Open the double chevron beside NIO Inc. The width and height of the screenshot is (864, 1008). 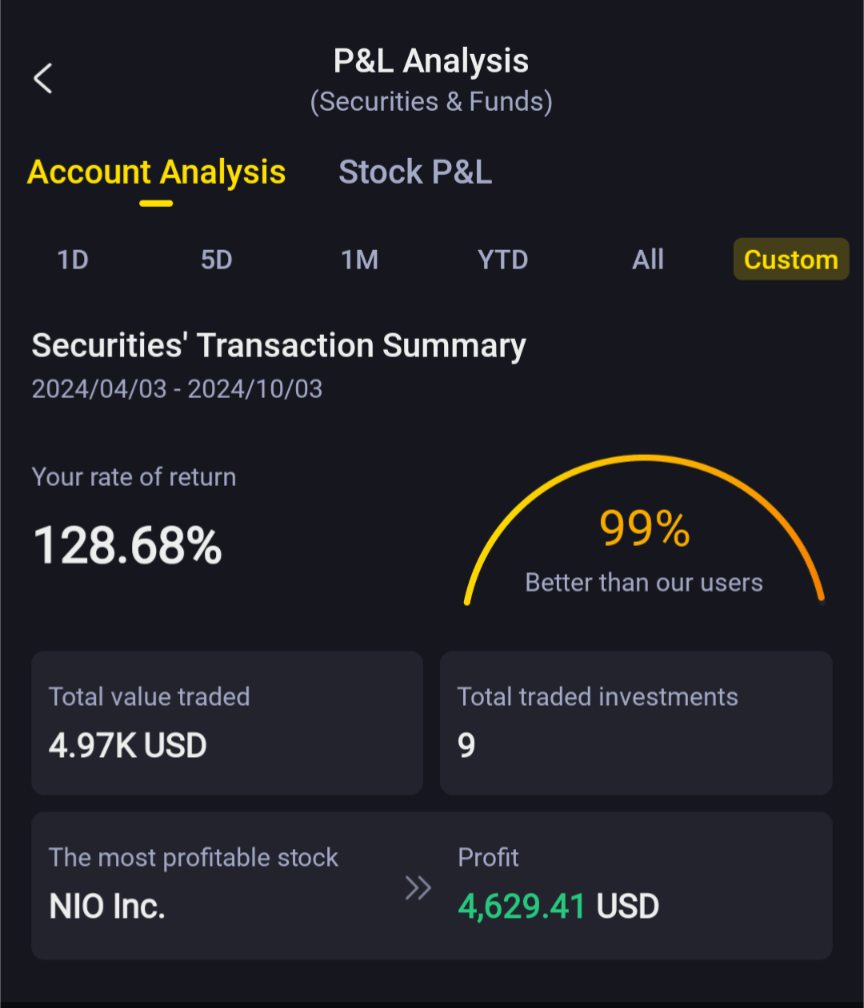pyautogui.click(x=418, y=888)
